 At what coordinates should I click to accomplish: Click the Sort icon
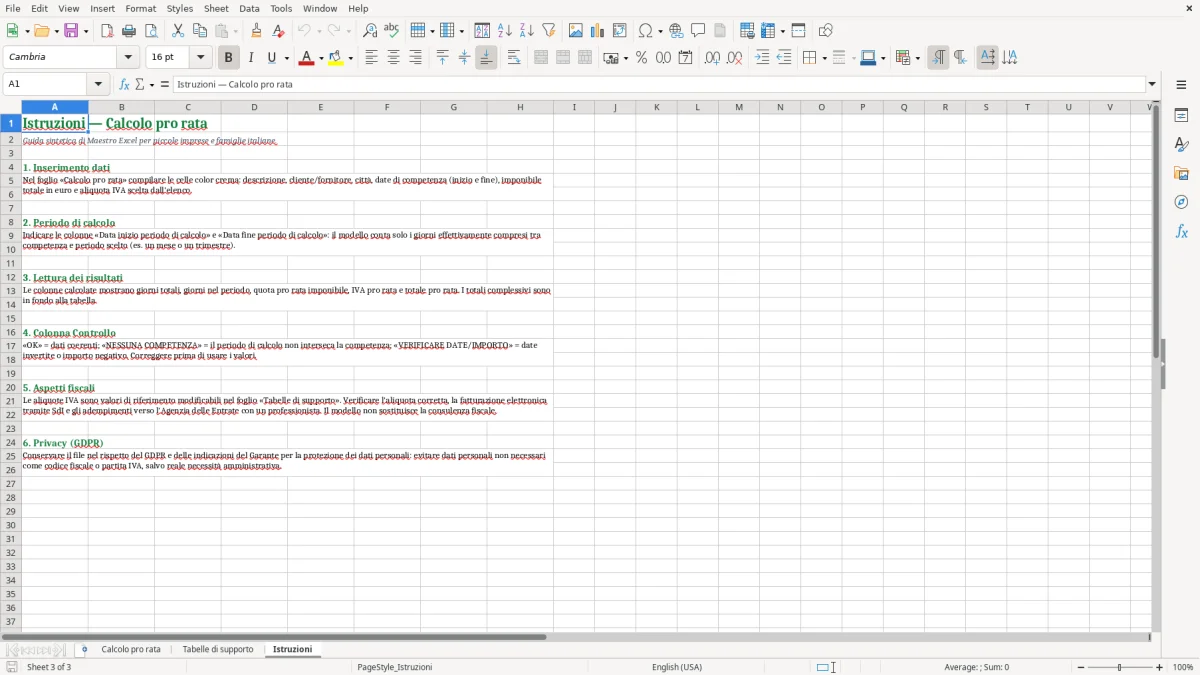[482, 31]
